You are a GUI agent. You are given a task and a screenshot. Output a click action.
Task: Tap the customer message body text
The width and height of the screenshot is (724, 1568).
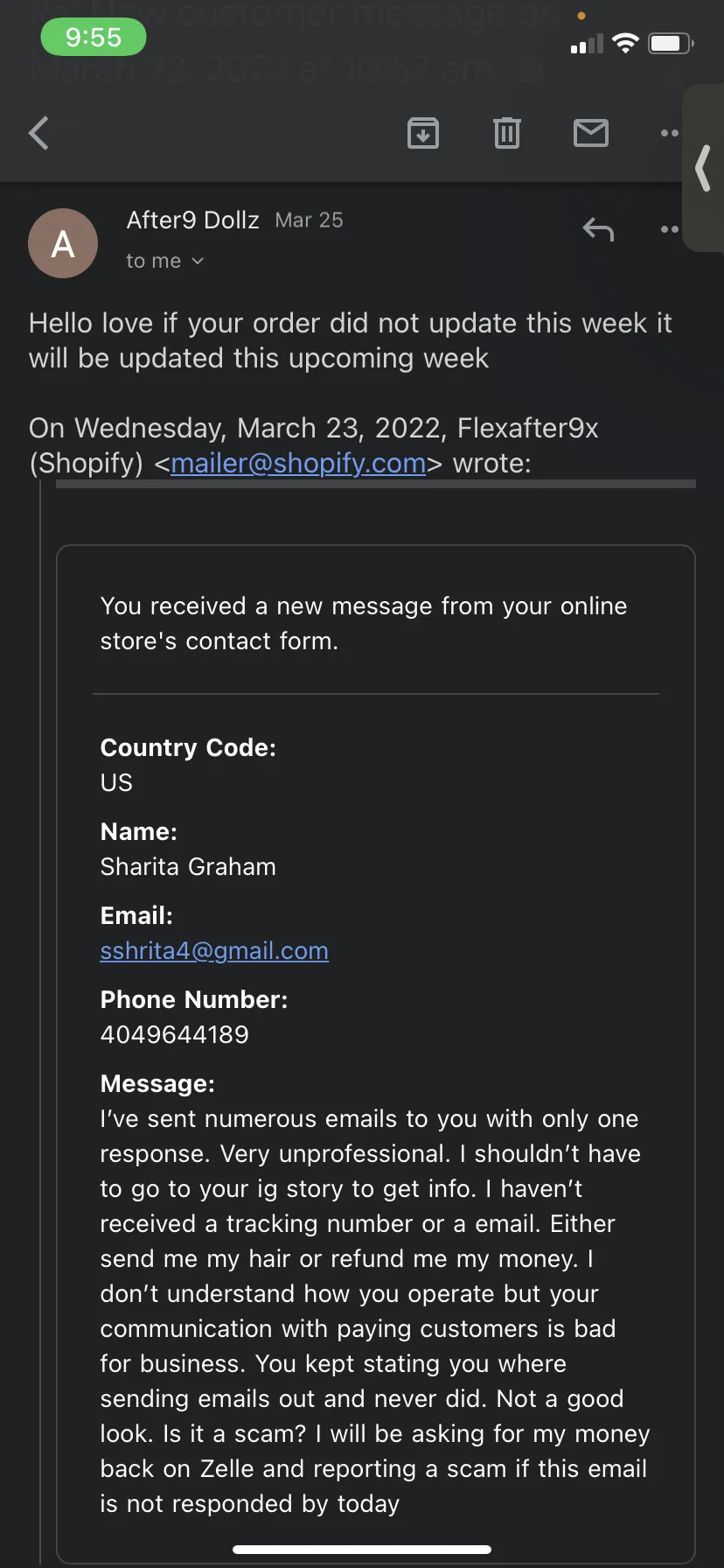(x=374, y=1311)
